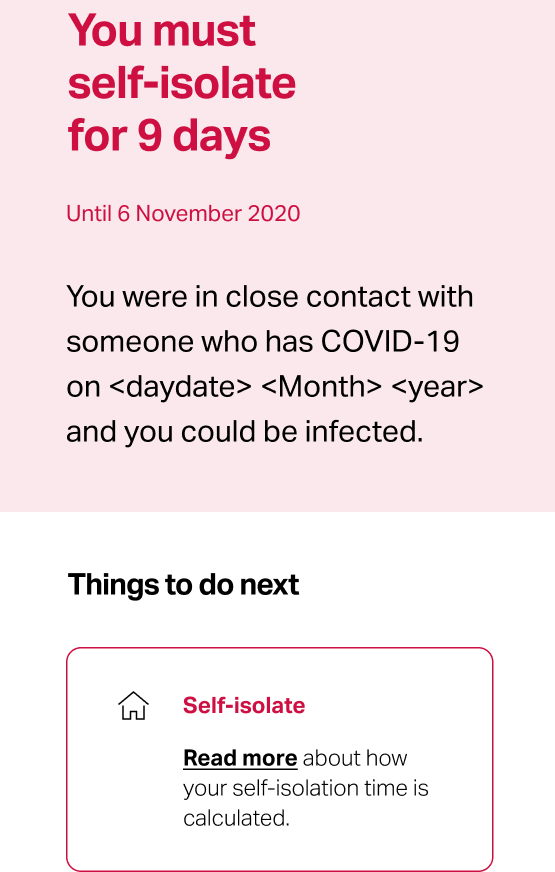This screenshot has width=555, height=872.
Task: Open the Read more link
Action: [240, 758]
